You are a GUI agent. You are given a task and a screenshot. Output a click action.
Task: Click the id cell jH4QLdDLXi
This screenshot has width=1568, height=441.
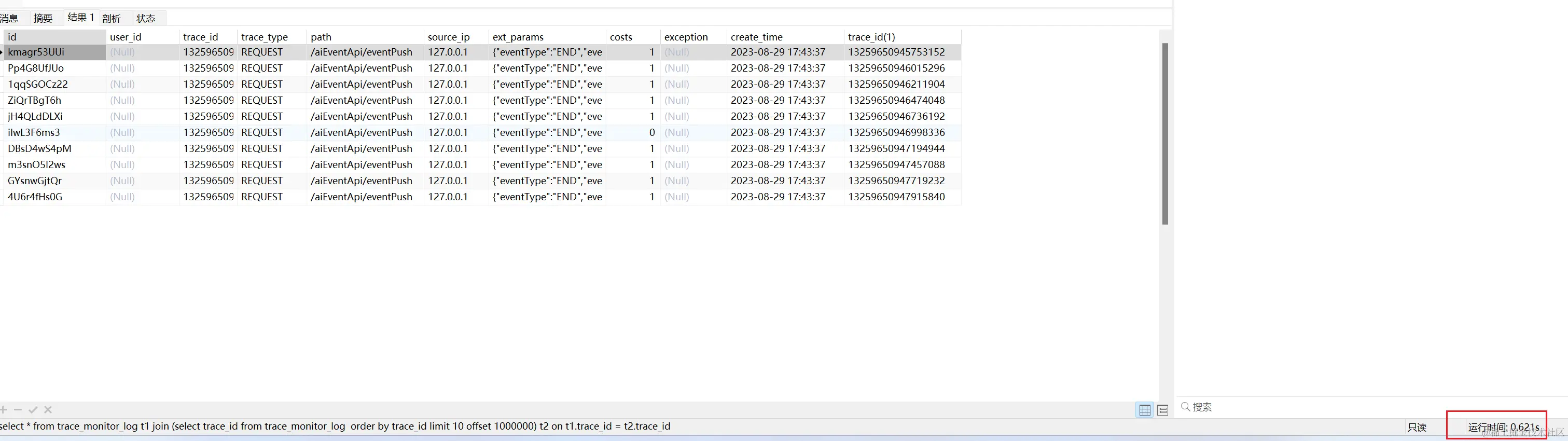point(55,116)
